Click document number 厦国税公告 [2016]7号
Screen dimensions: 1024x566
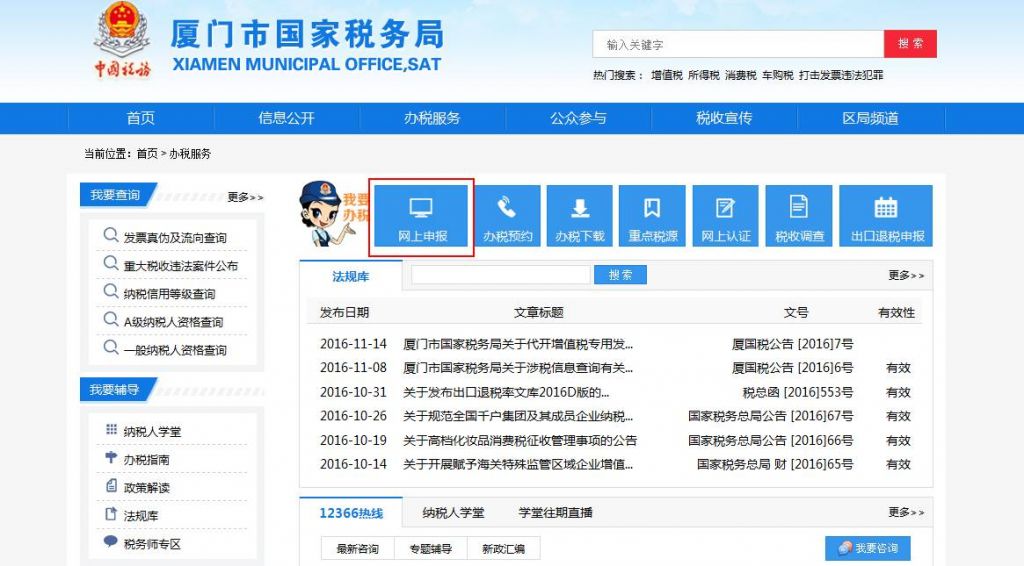(792, 344)
